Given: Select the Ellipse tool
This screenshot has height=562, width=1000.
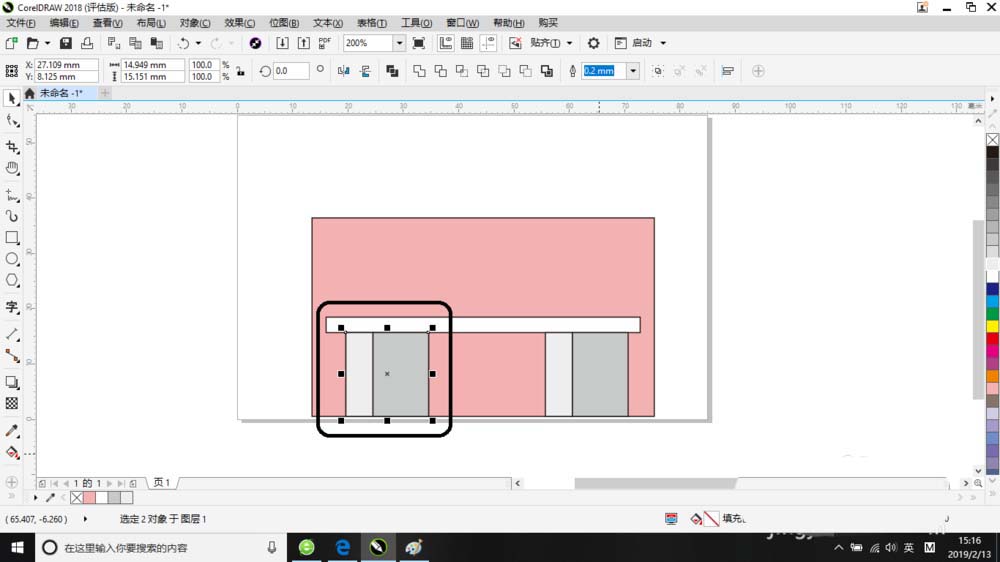Looking at the screenshot, I should tap(12, 259).
